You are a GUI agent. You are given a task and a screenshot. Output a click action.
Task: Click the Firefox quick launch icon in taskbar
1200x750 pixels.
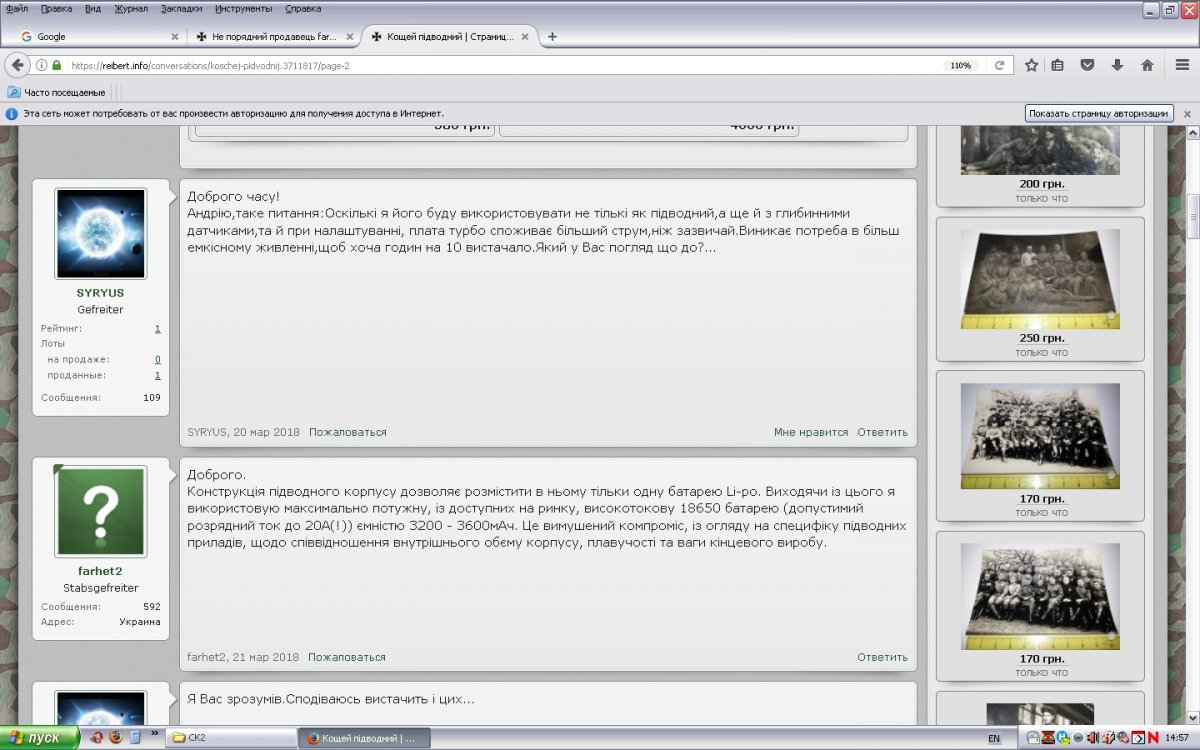(x=115, y=738)
